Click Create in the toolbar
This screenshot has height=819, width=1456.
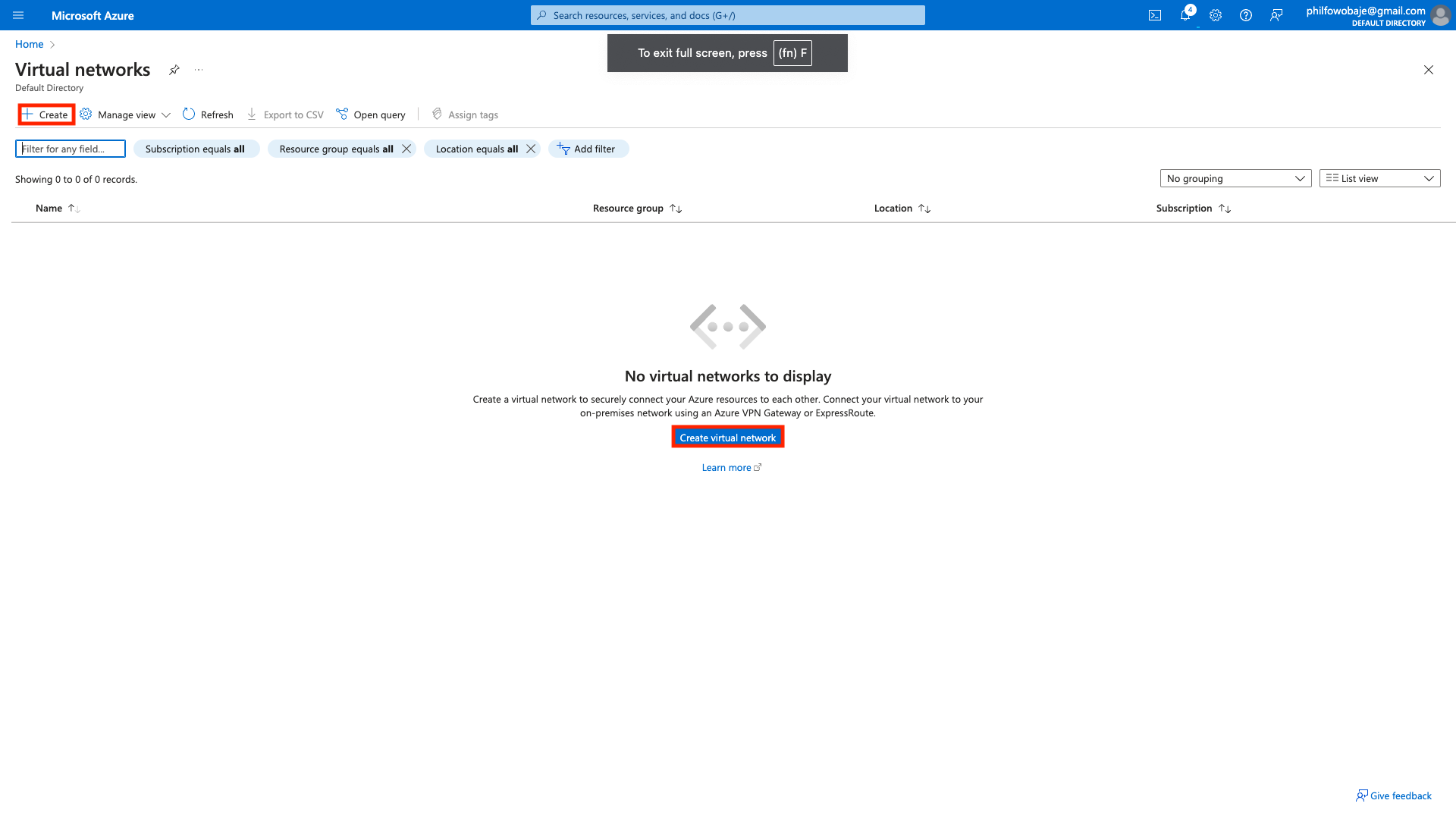pyautogui.click(x=46, y=115)
